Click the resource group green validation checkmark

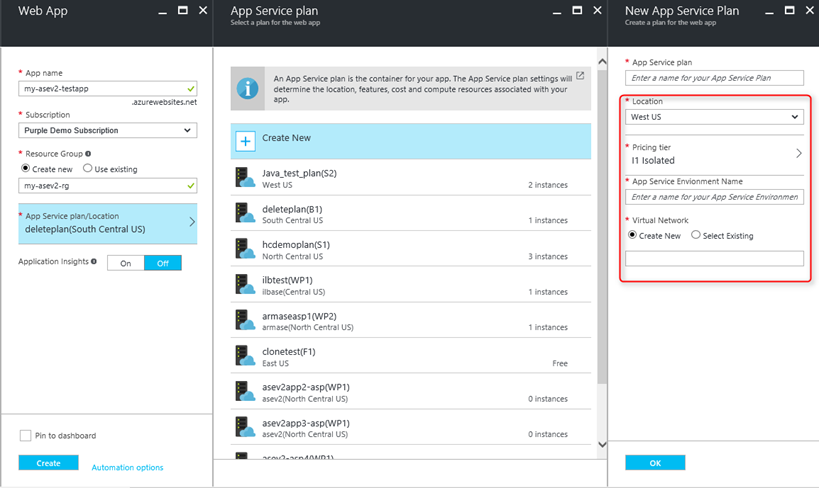(x=191, y=185)
